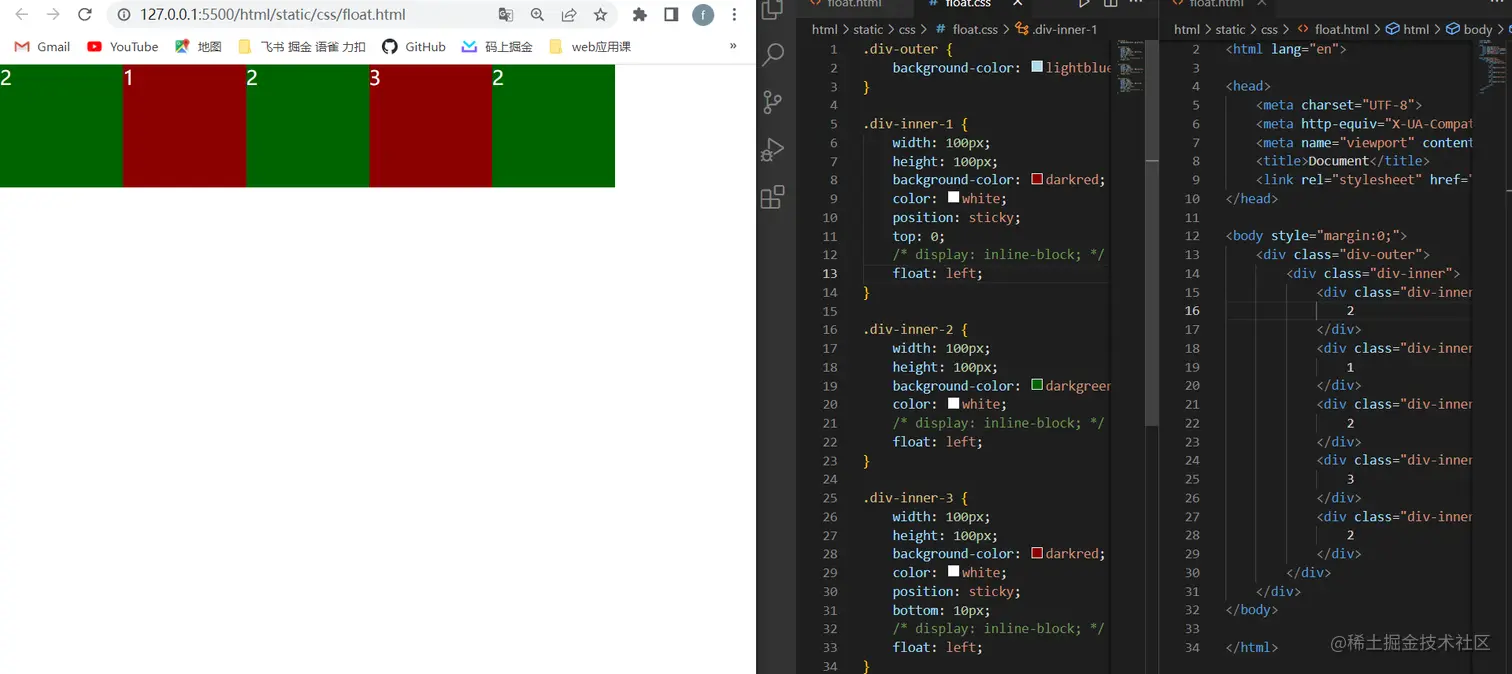
Task: Click darkred color swatch on line 8
Action: coord(1037,180)
